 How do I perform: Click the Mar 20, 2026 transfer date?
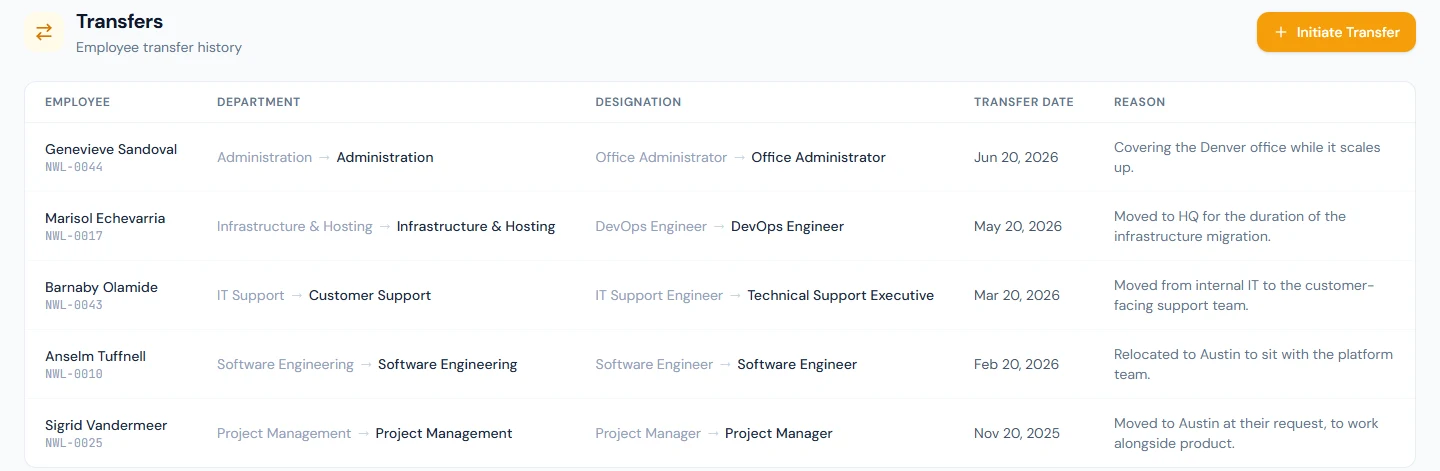coord(1017,295)
